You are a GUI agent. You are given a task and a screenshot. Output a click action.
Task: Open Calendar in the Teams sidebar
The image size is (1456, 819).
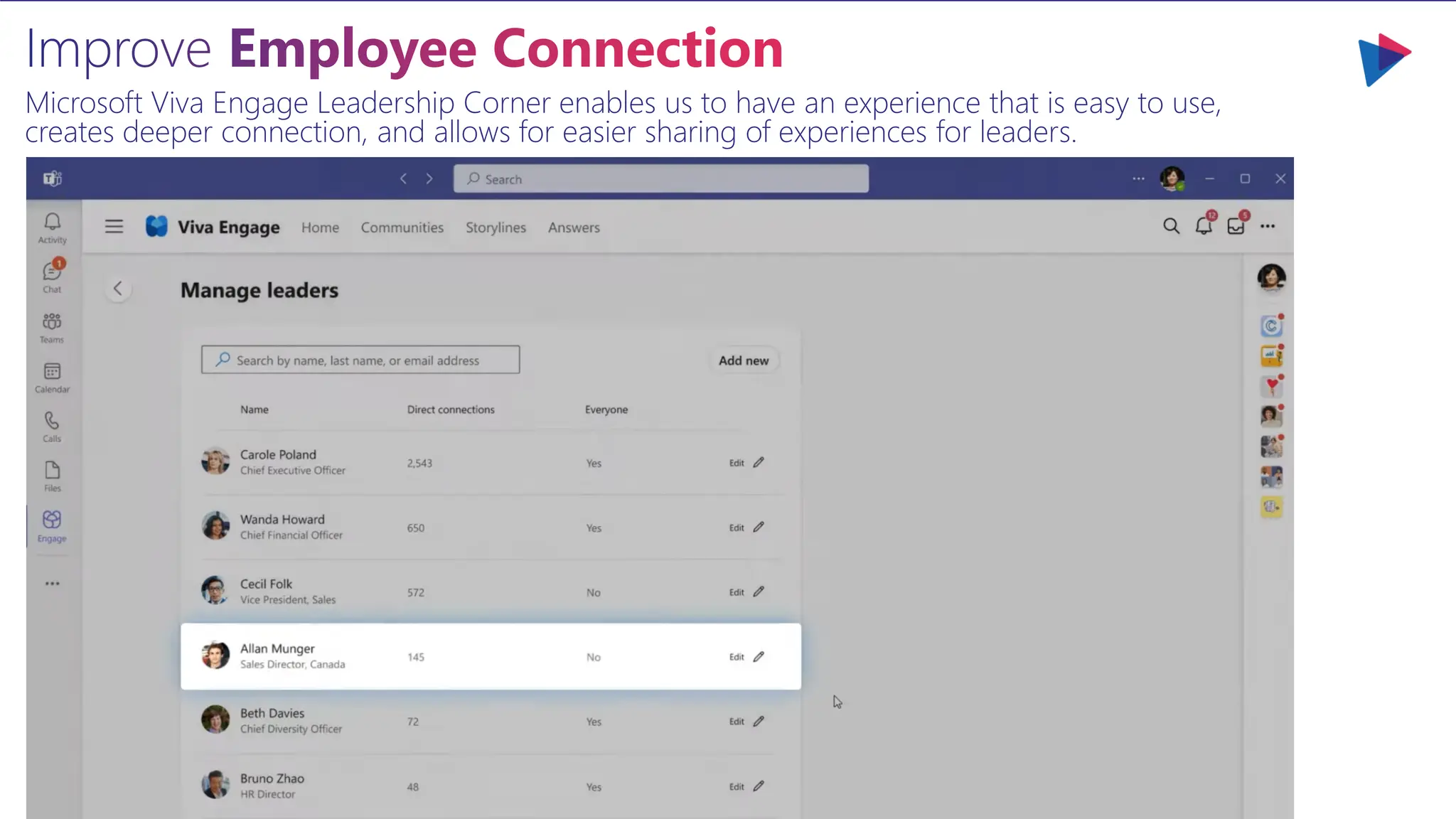[x=52, y=378]
